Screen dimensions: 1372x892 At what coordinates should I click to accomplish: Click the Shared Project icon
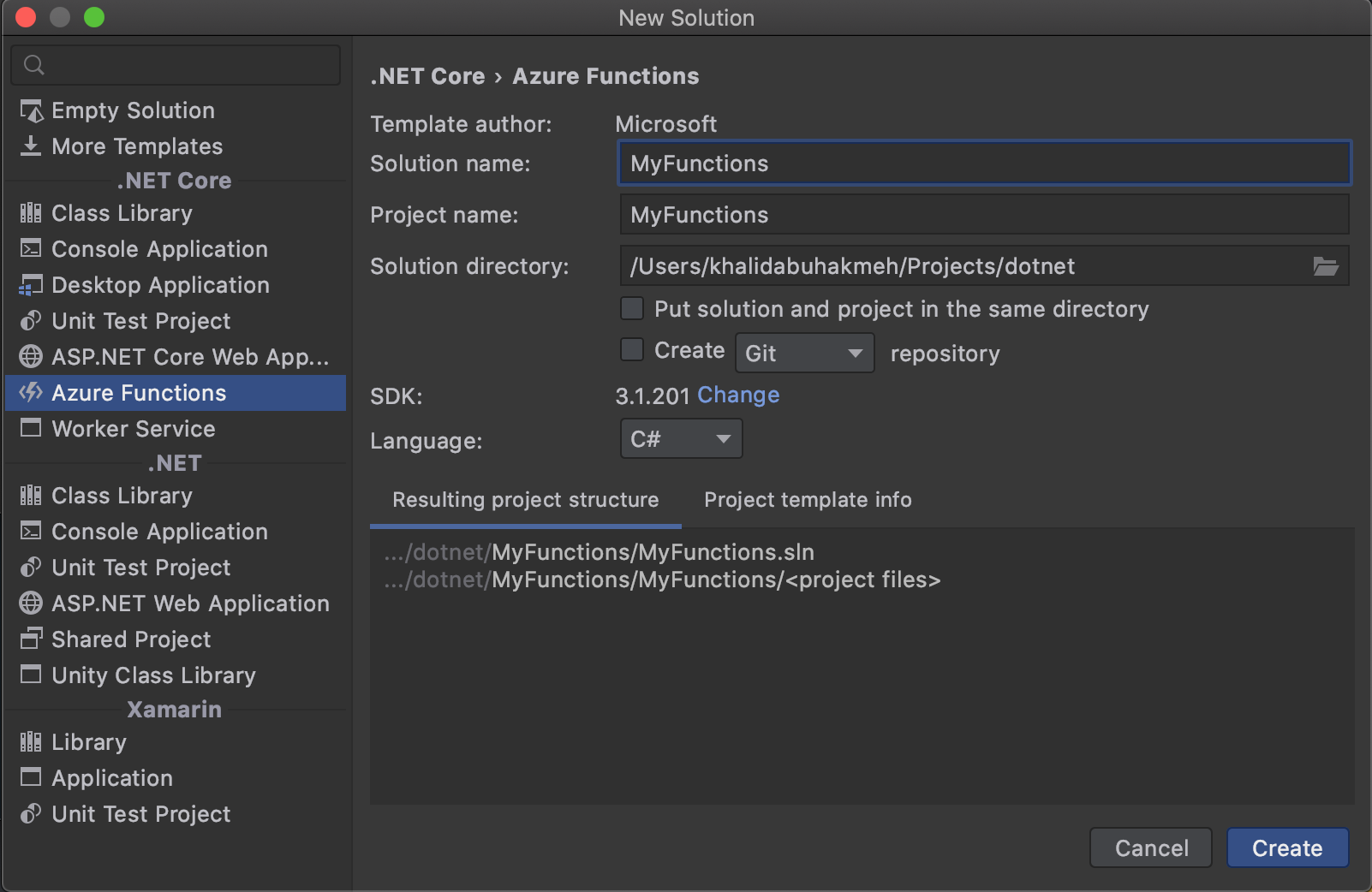pos(31,639)
